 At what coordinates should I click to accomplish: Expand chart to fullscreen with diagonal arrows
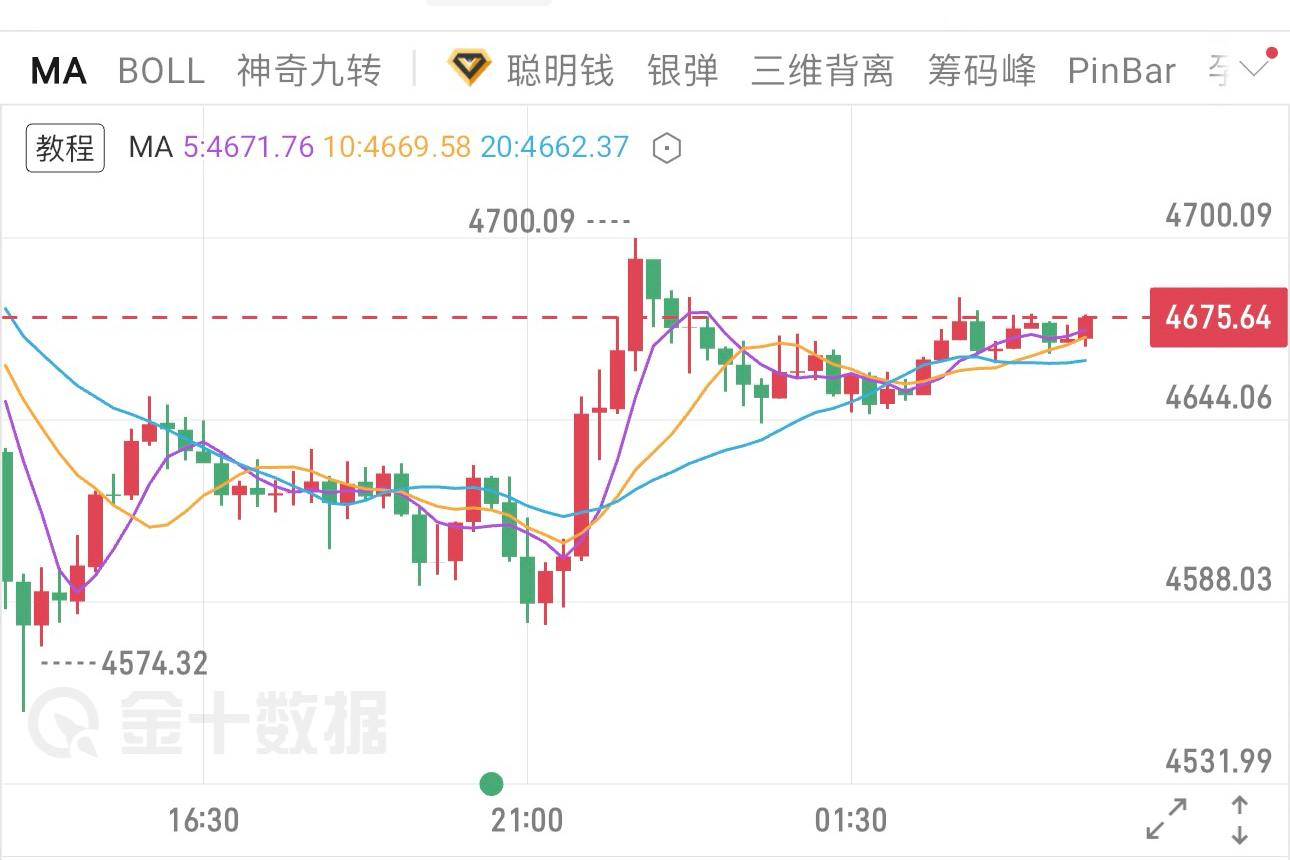(1166, 819)
